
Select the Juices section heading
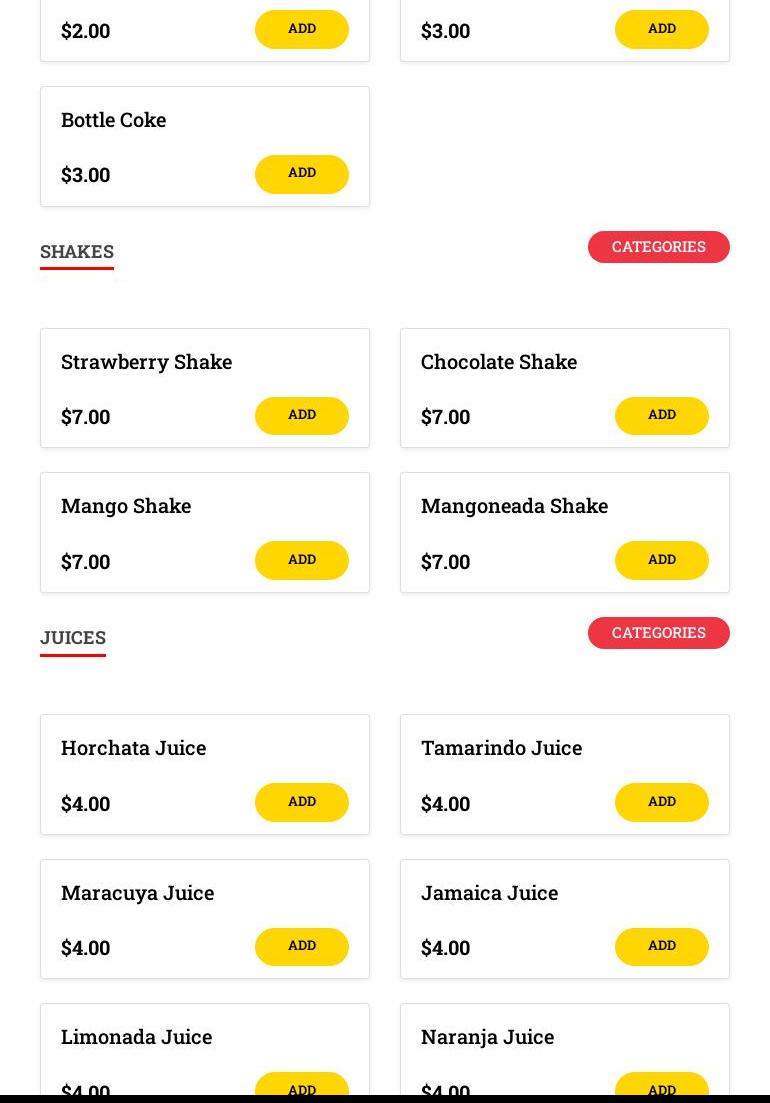point(73,638)
